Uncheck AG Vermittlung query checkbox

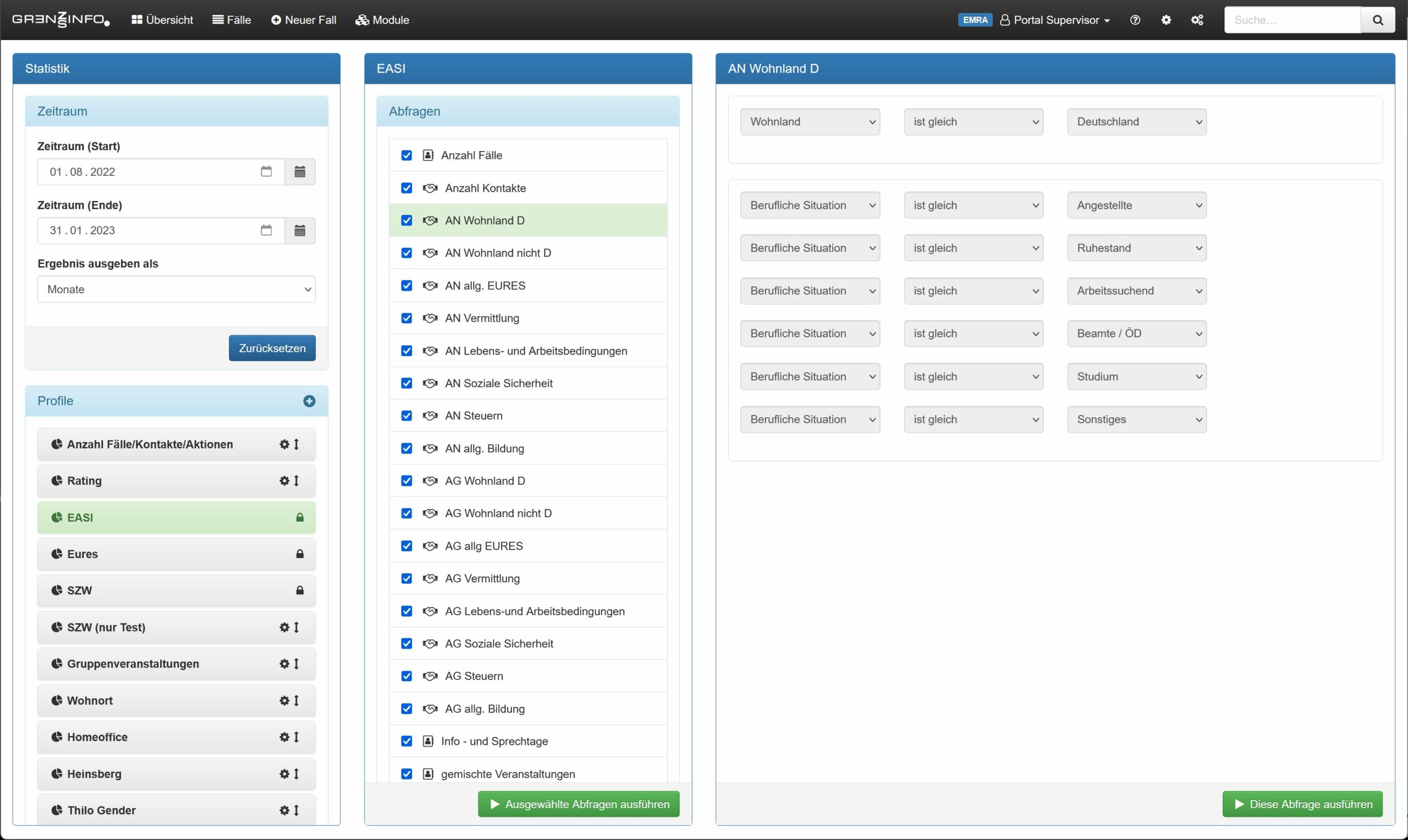coord(406,578)
